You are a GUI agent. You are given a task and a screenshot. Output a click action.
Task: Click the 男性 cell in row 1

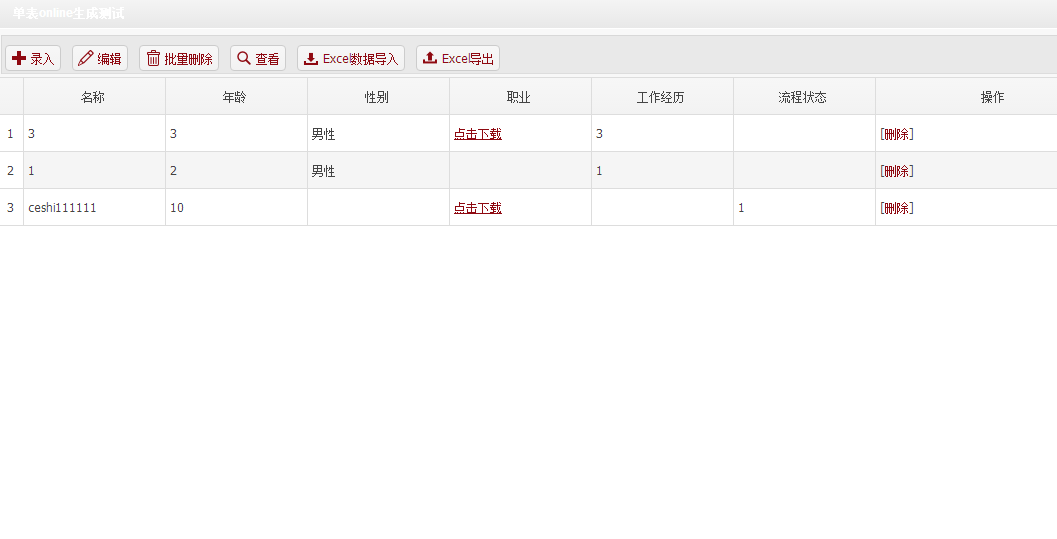(324, 134)
